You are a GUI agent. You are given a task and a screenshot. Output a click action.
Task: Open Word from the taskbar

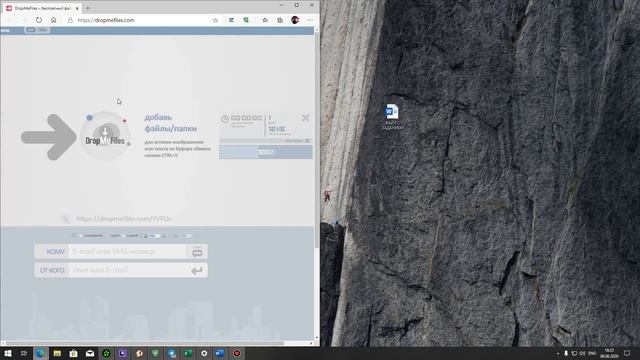pyautogui.click(x=220, y=353)
